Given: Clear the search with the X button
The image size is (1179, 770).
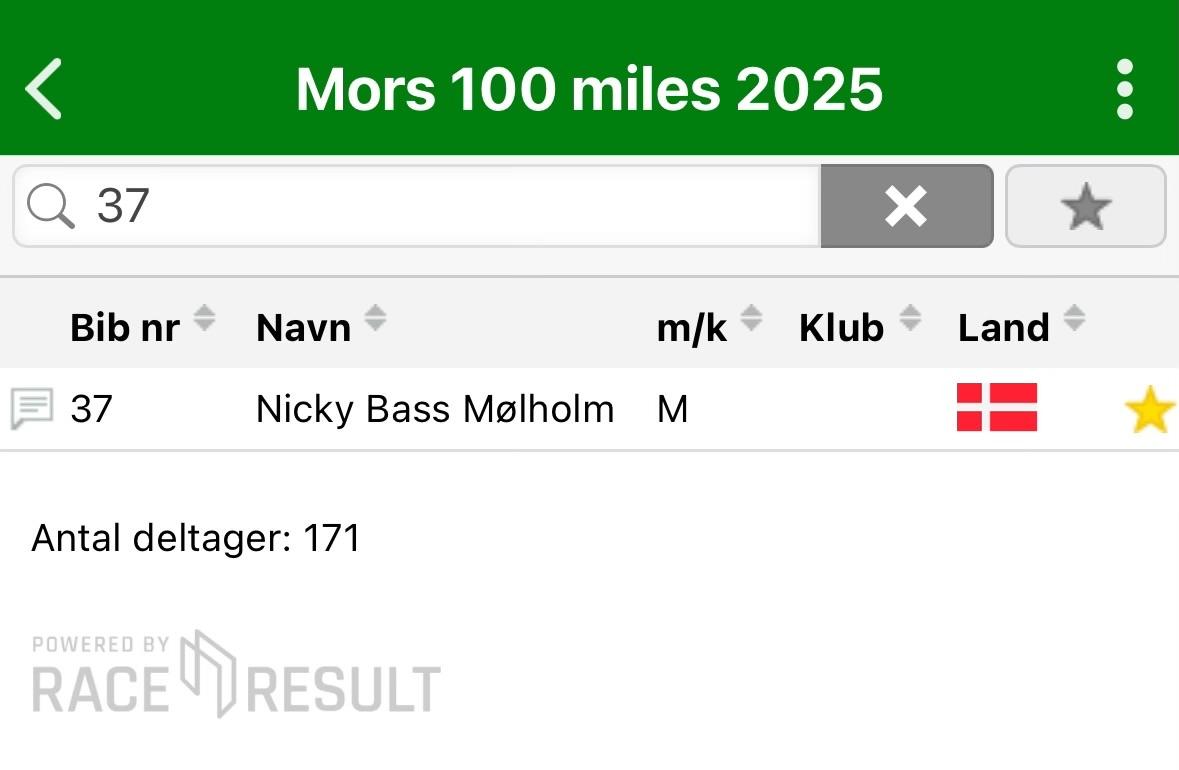Looking at the screenshot, I should pos(906,206).
